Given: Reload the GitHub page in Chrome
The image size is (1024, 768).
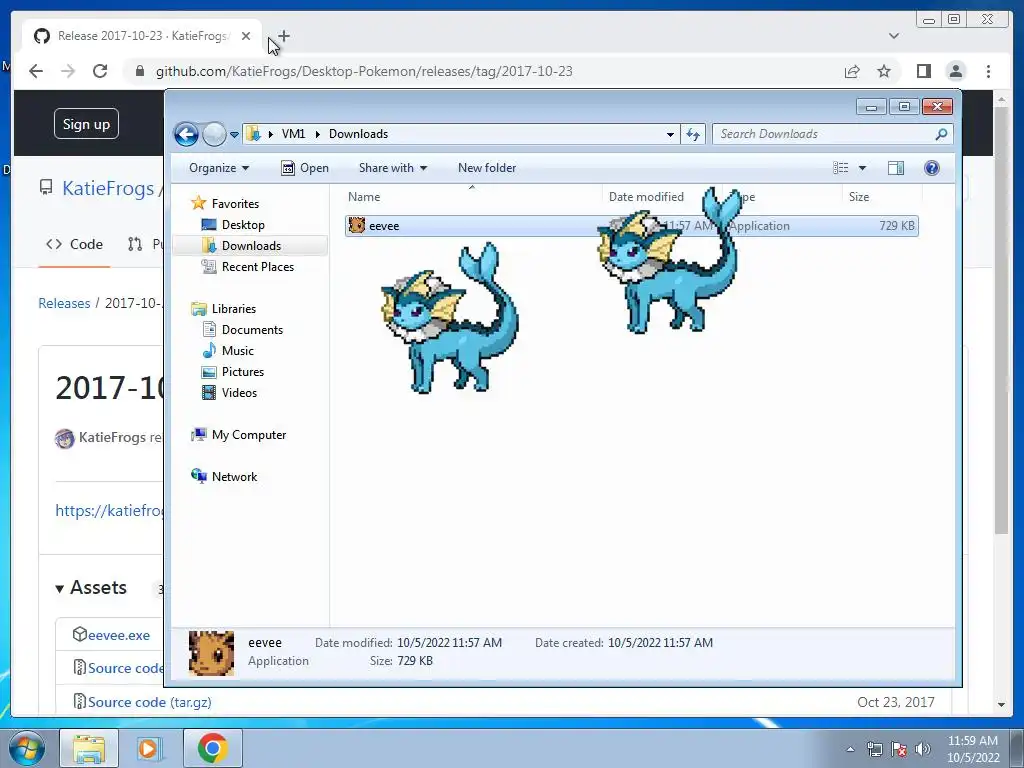Looking at the screenshot, I should click(100, 71).
